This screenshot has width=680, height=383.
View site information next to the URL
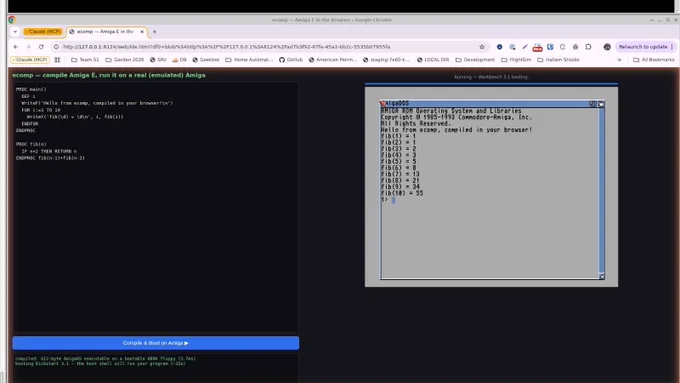coord(56,47)
